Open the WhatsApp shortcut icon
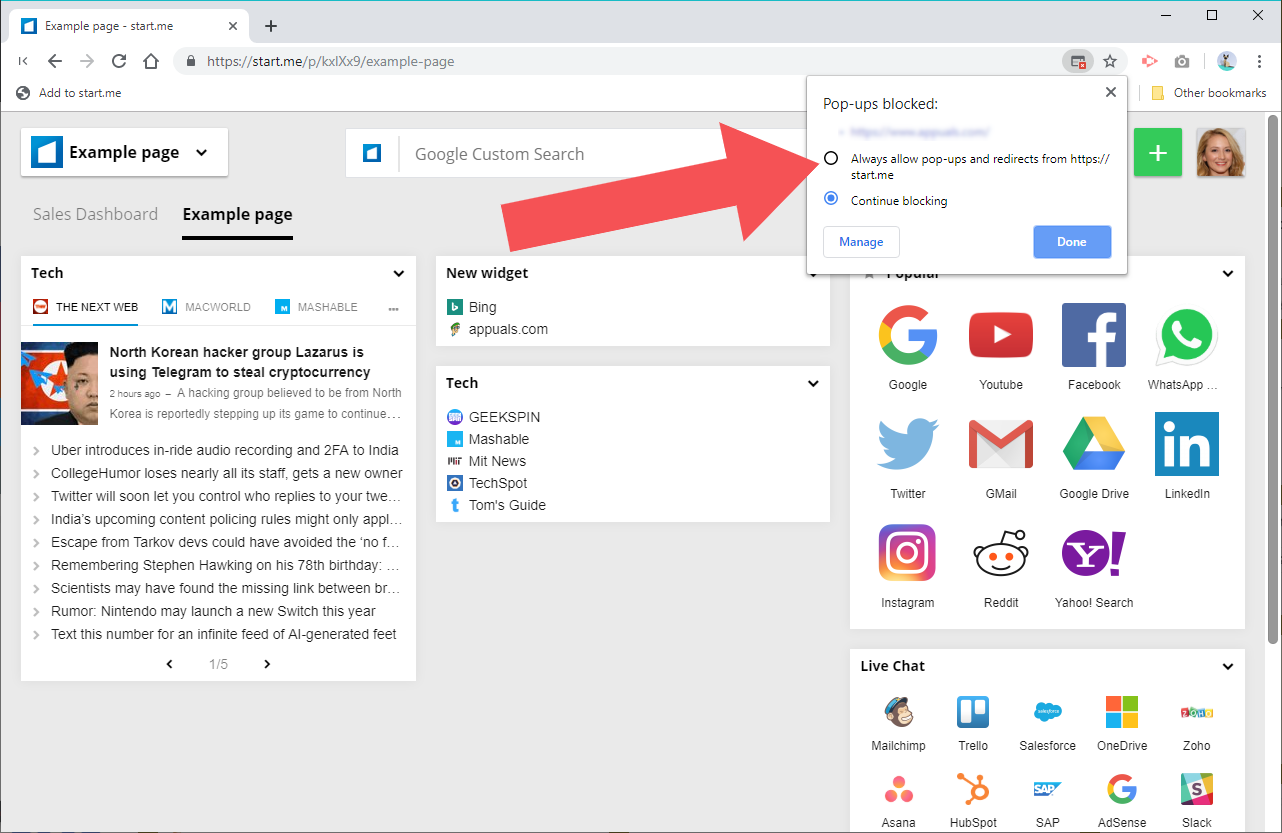 (x=1186, y=335)
